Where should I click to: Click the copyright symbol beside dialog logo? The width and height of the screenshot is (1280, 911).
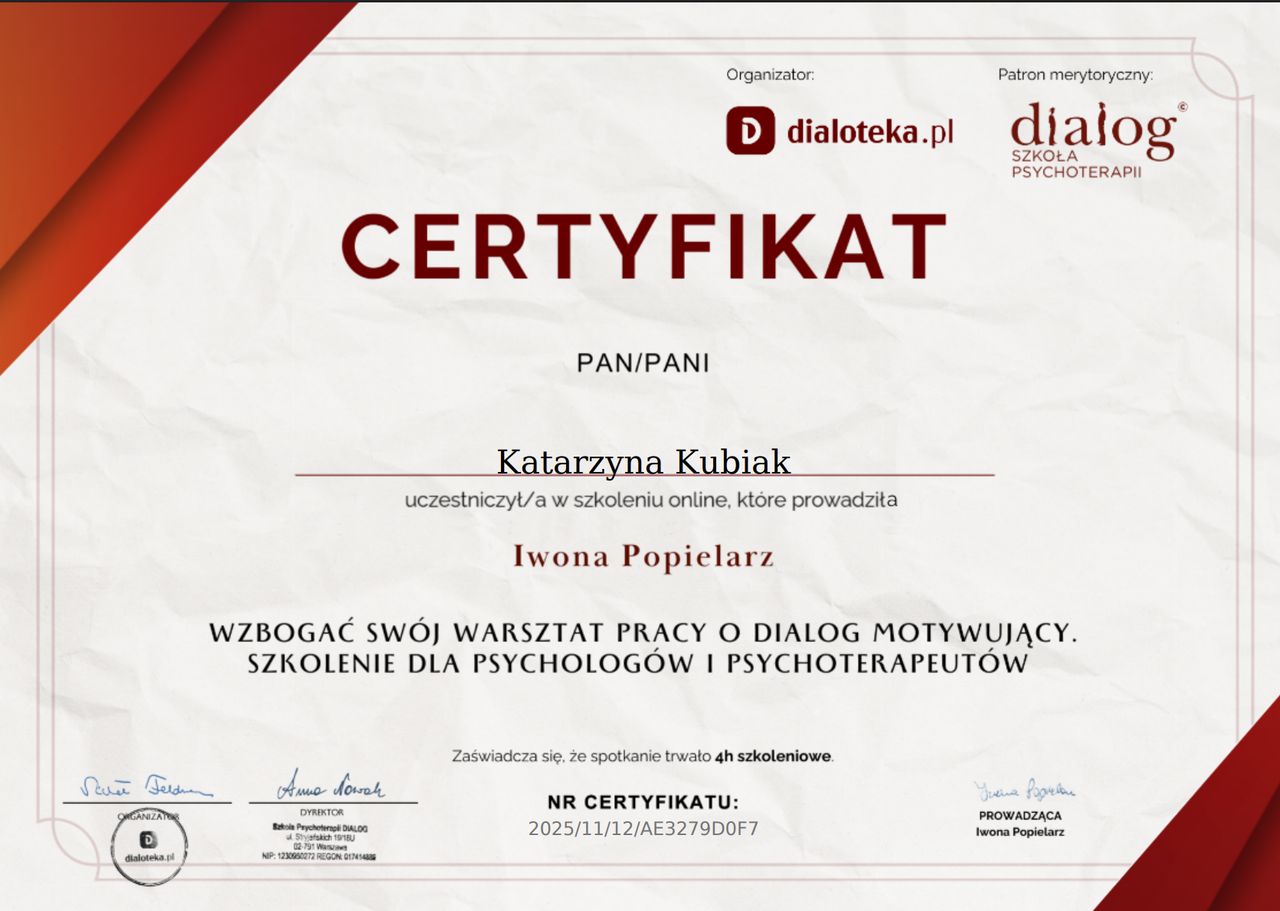[x=1182, y=106]
